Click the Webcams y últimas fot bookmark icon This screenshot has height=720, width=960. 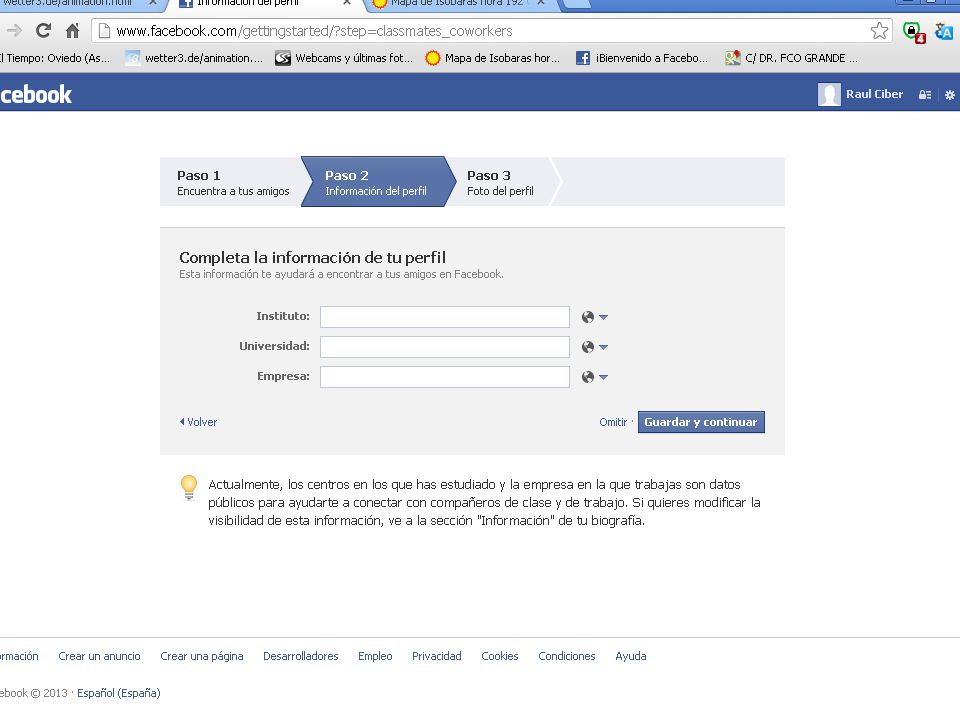pyautogui.click(x=282, y=58)
